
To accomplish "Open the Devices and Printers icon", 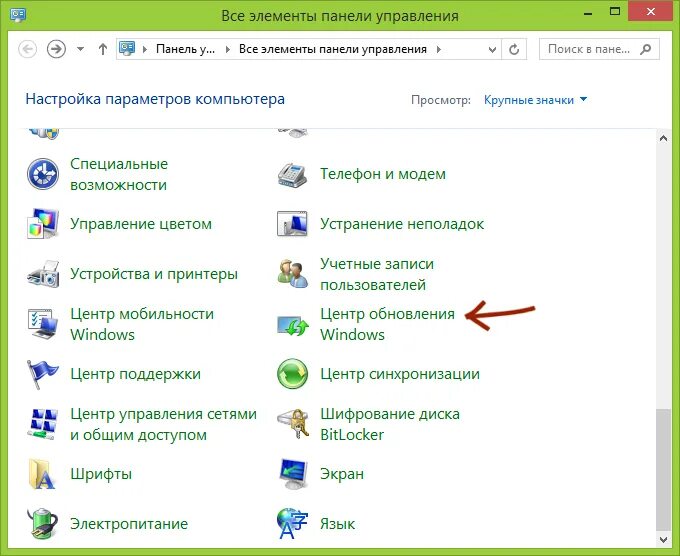I will (x=43, y=274).
